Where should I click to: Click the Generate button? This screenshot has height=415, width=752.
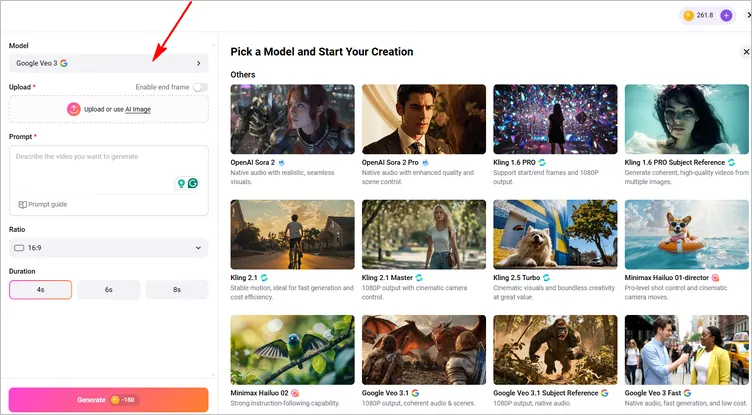coord(109,400)
